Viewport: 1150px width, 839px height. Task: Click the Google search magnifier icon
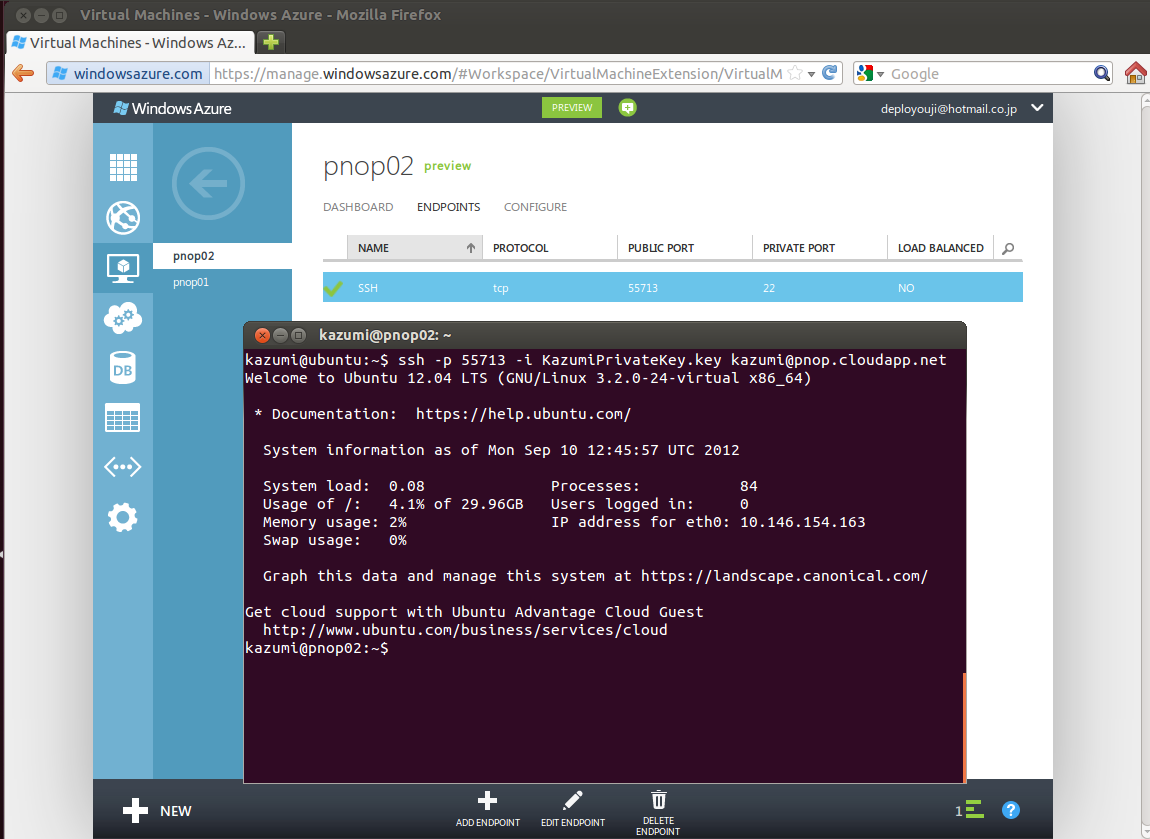pos(1101,73)
